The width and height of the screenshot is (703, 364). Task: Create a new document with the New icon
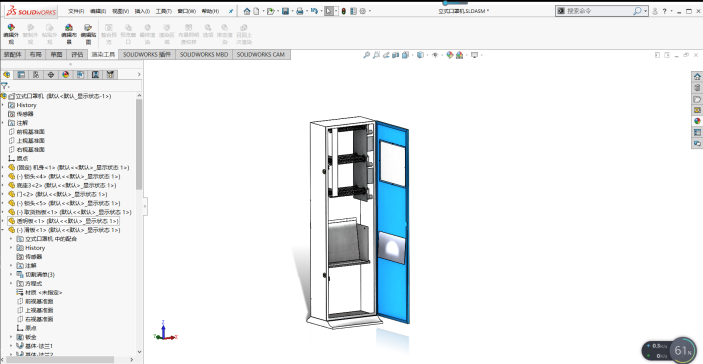coord(256,11)
